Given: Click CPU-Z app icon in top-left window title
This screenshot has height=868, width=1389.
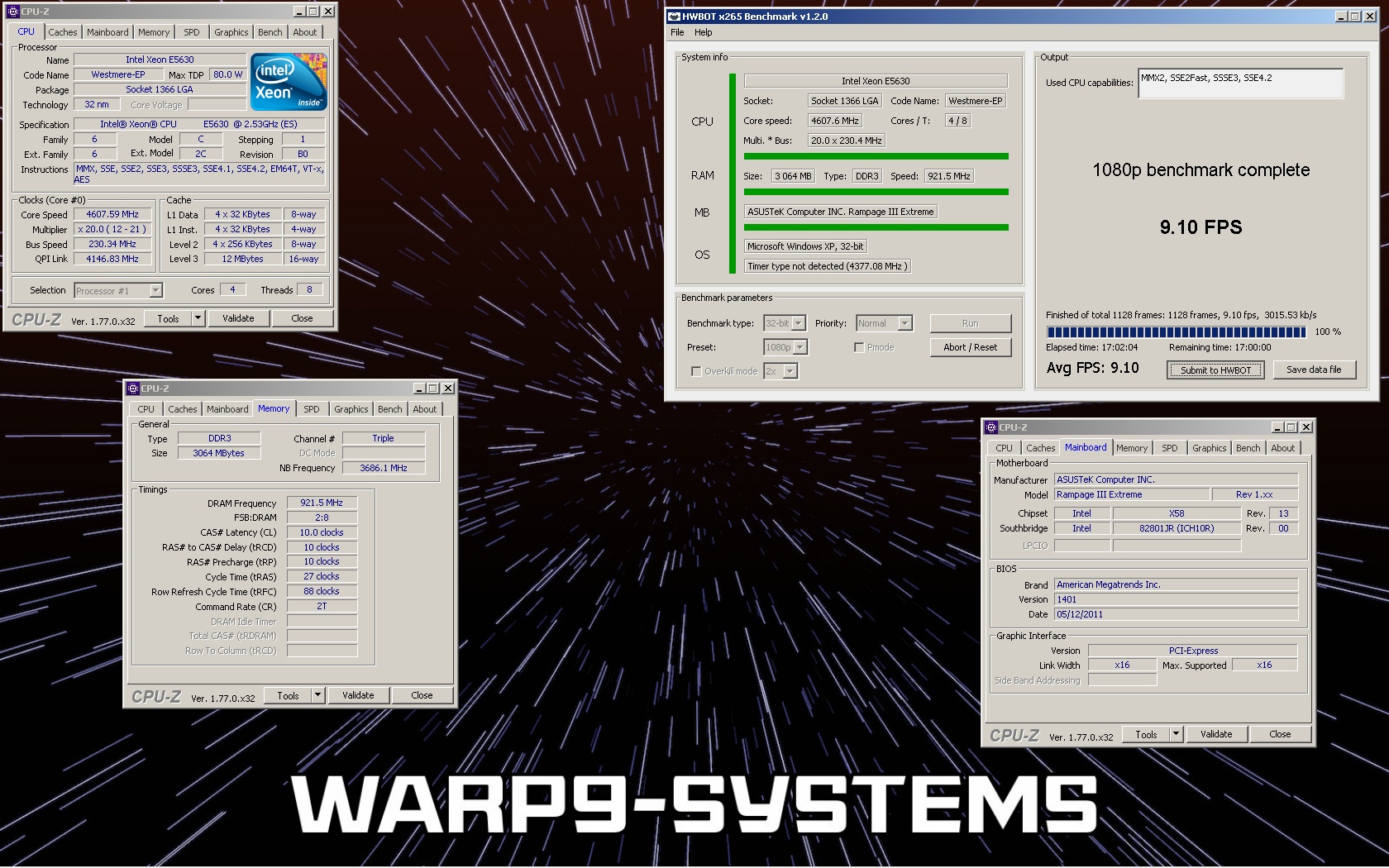Looking at the screenshot, I should click(x=12, y=12).
